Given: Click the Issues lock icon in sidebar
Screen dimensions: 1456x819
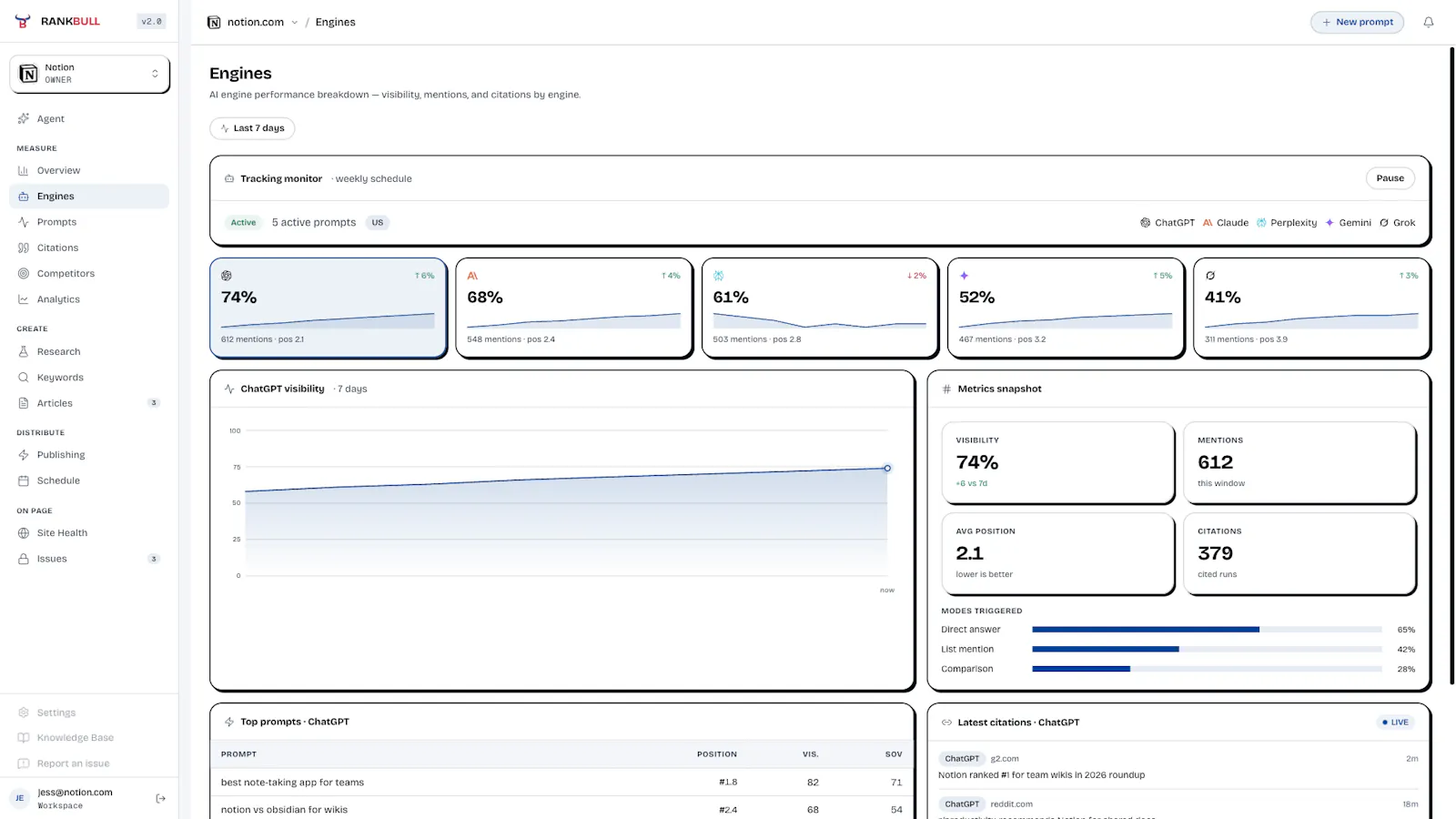Looking at the screenshot, I should (24, 559).
